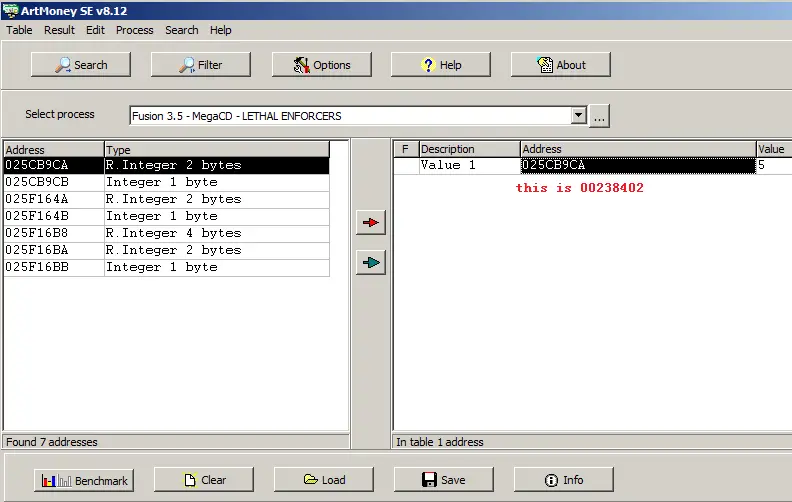This screenshot has width=792, height=502.
Task: Click table address cell 025CB9CA
Action: click(x=638, y=165)
